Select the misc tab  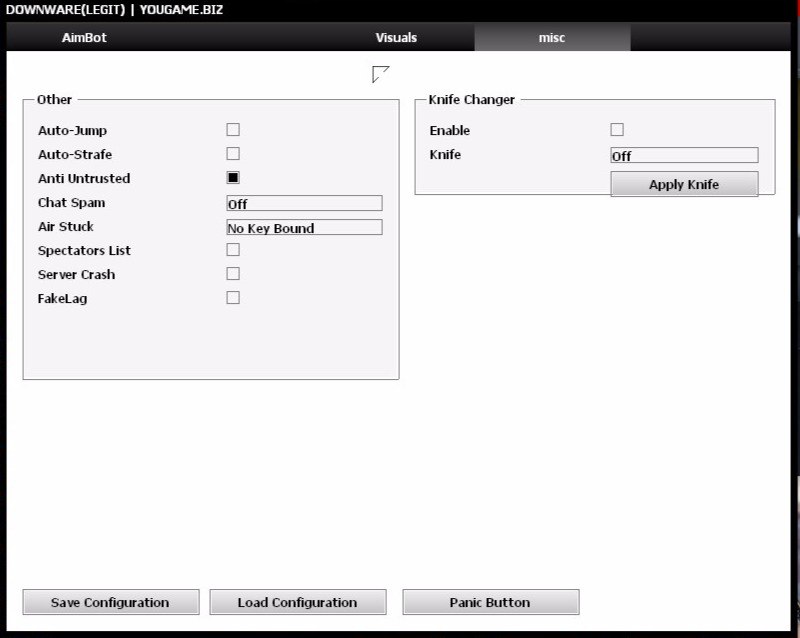pos(552,38)
